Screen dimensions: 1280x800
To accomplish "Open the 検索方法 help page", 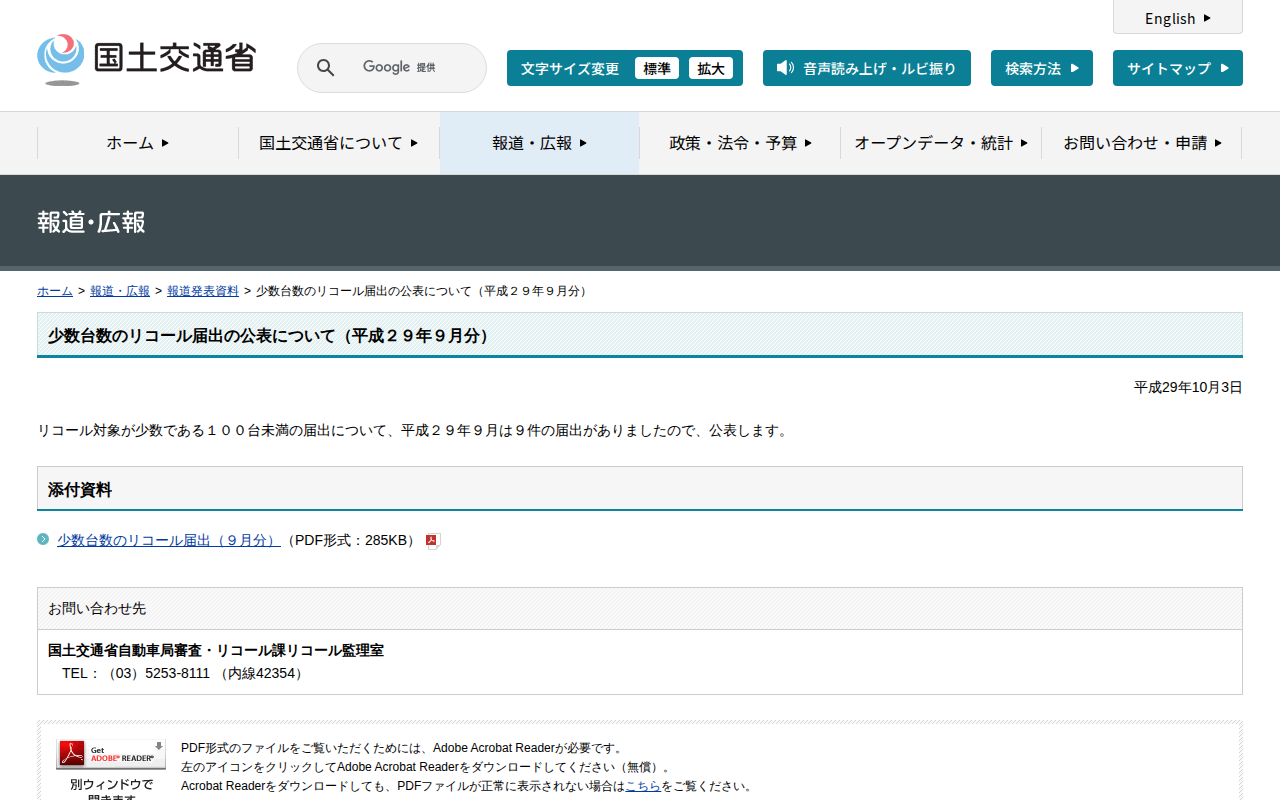I will 1041,68.
